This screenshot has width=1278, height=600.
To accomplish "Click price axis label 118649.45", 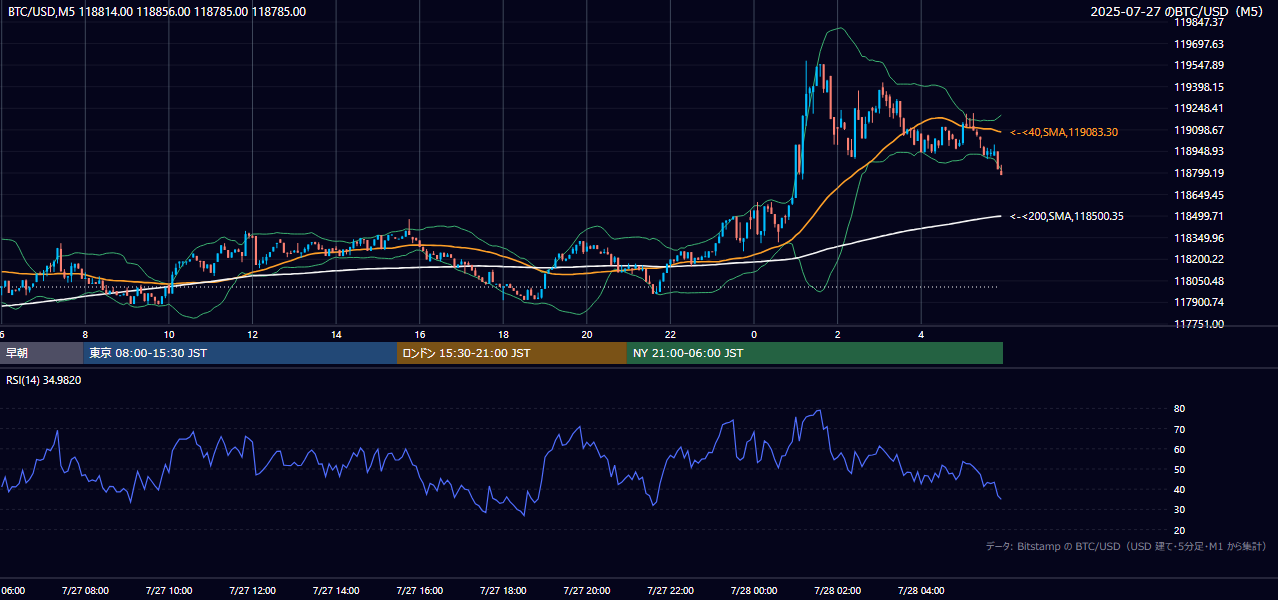I will 1199,195.
